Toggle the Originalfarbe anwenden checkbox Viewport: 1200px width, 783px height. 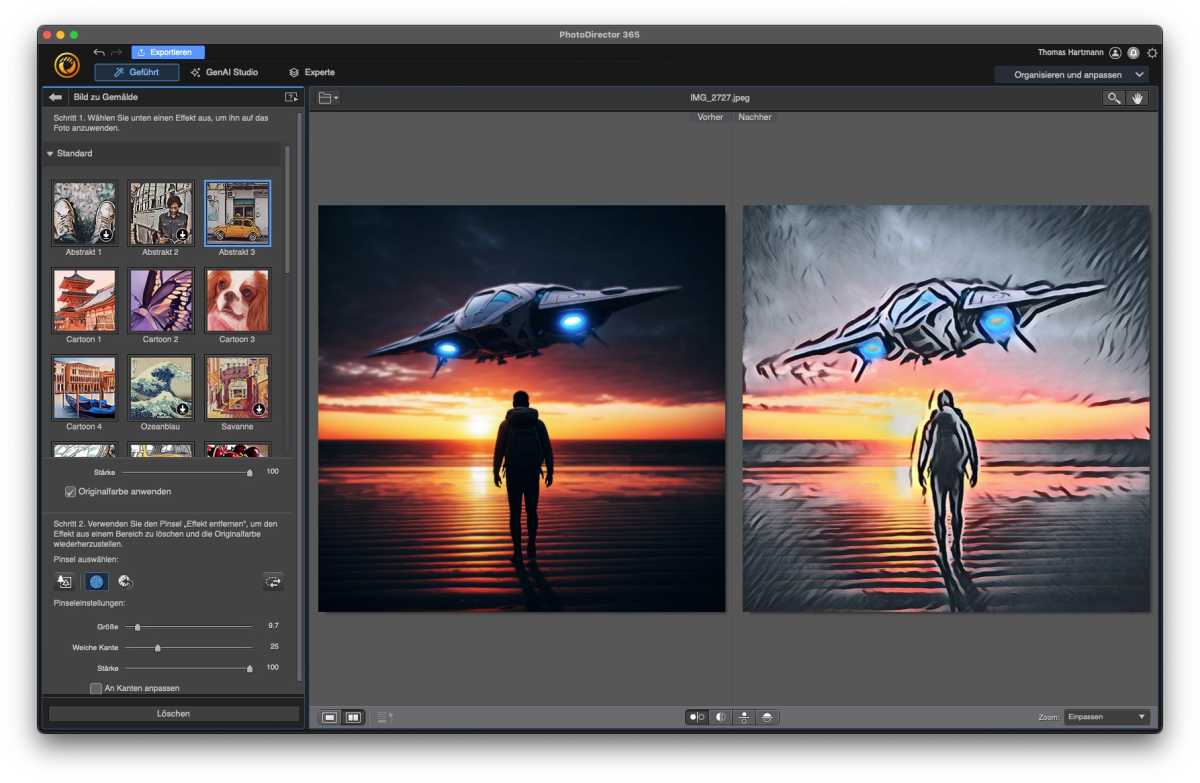point(70,492)
